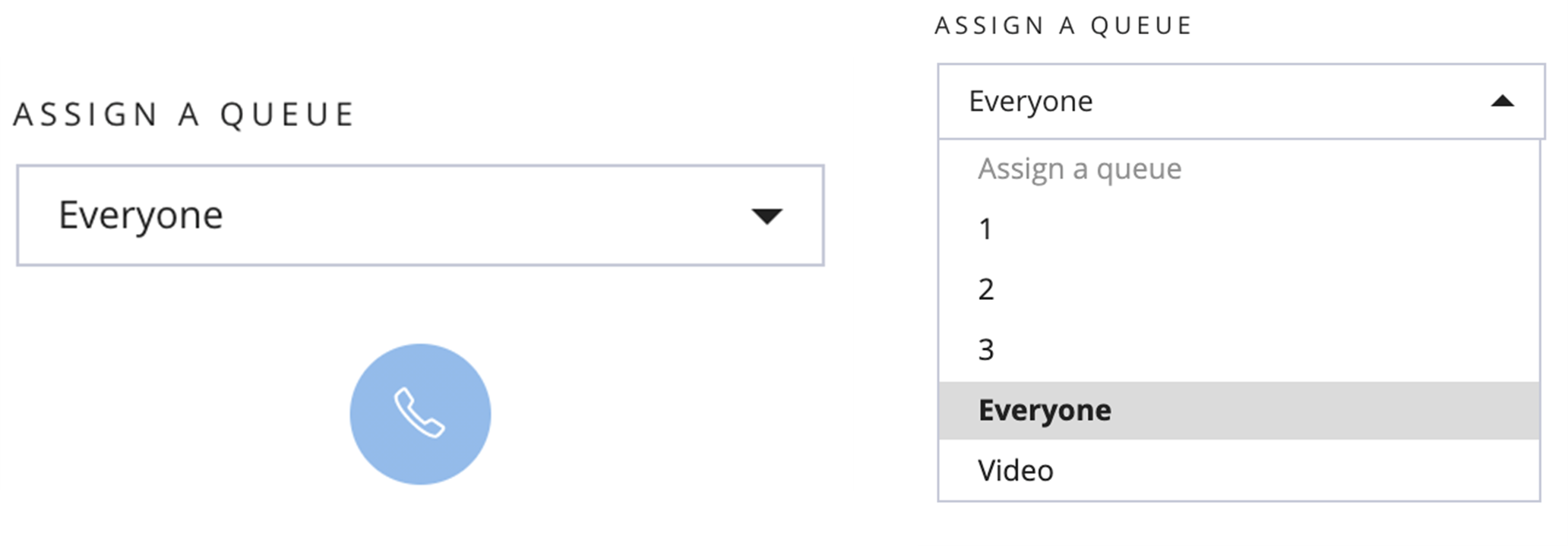Select the highlighted Everyone option in the list
This screenshot has width=1568, height=546.
coord(1239,410)
